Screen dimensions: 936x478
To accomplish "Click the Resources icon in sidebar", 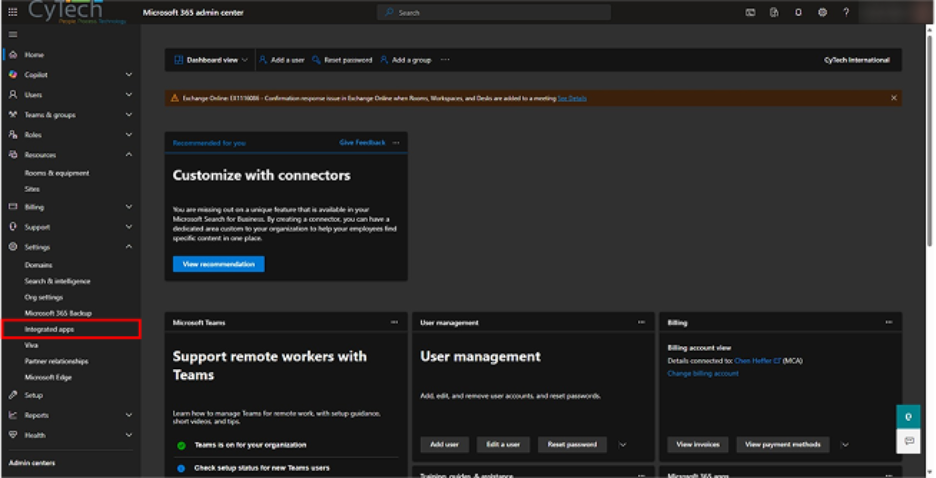I will coord(13,155).
